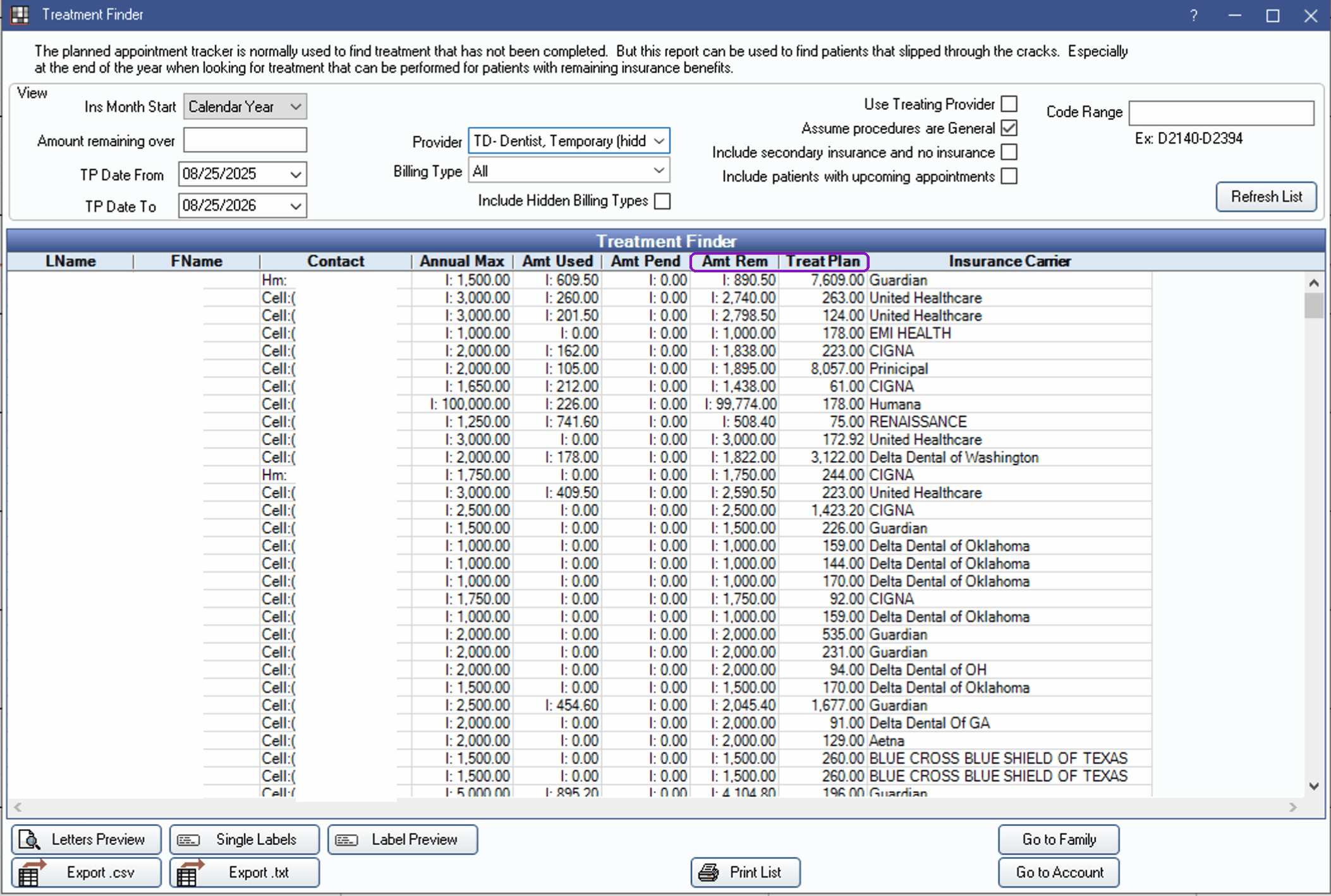The image size is (1331, 896).
Task: Click the Export .csv button text
Action: click(100, 873)
